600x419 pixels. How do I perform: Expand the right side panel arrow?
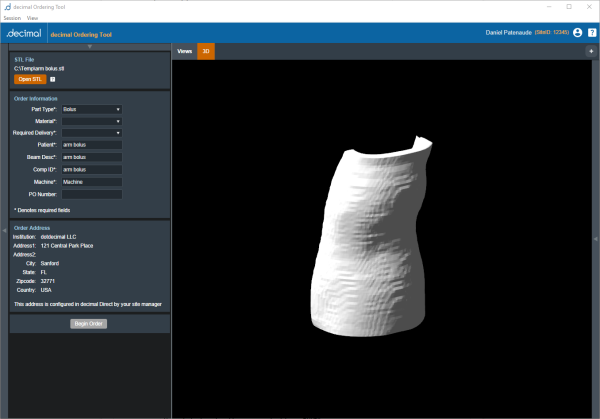596,238
